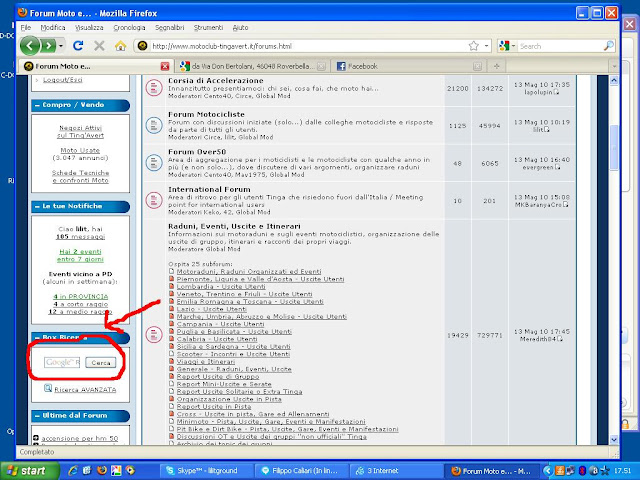
Task: Open back/forward history dropdown arrow
Action: (x=61, y=46)
